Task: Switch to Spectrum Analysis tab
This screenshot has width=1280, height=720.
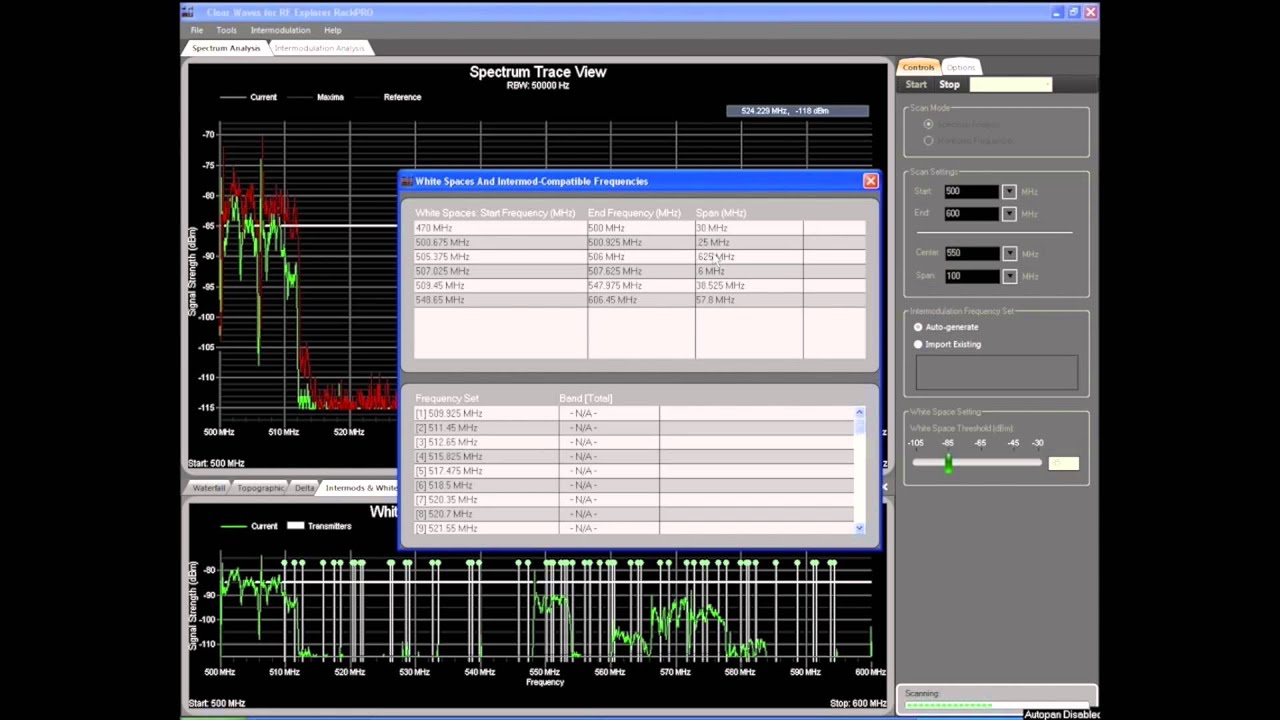Action: click(x=226, y=48)
